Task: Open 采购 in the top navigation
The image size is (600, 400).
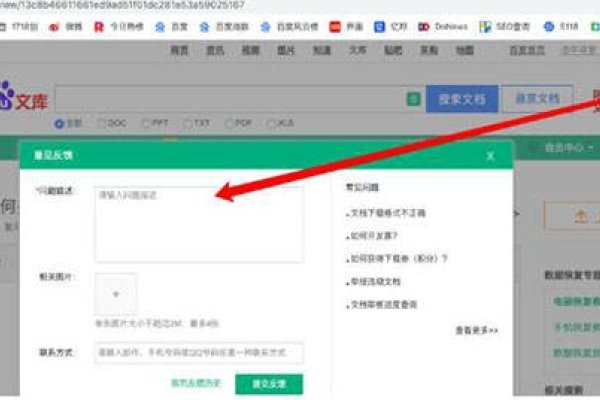Action: coord(429,50)
